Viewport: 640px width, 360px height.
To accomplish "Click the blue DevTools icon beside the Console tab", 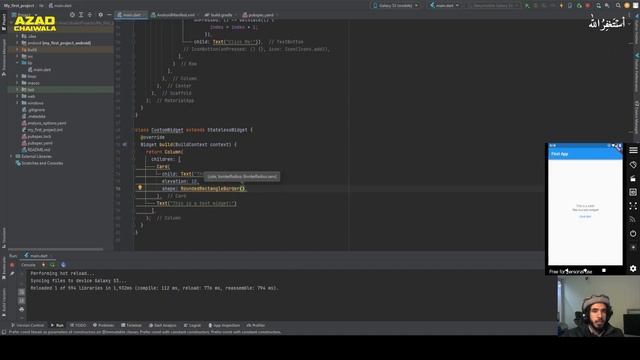I will (x=63, y=265).
